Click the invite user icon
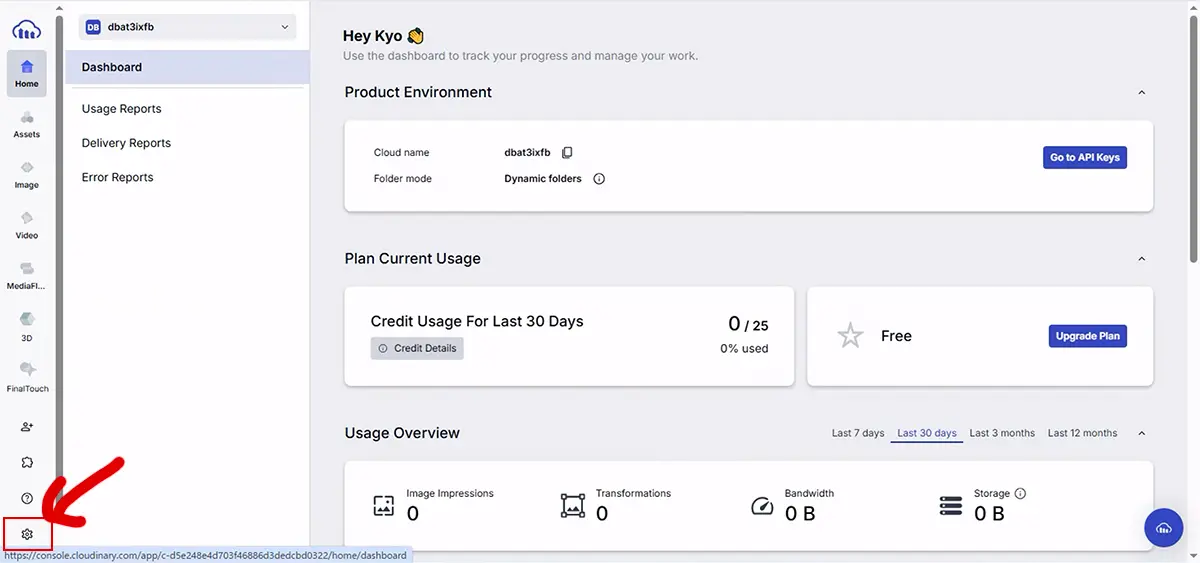 27,427
